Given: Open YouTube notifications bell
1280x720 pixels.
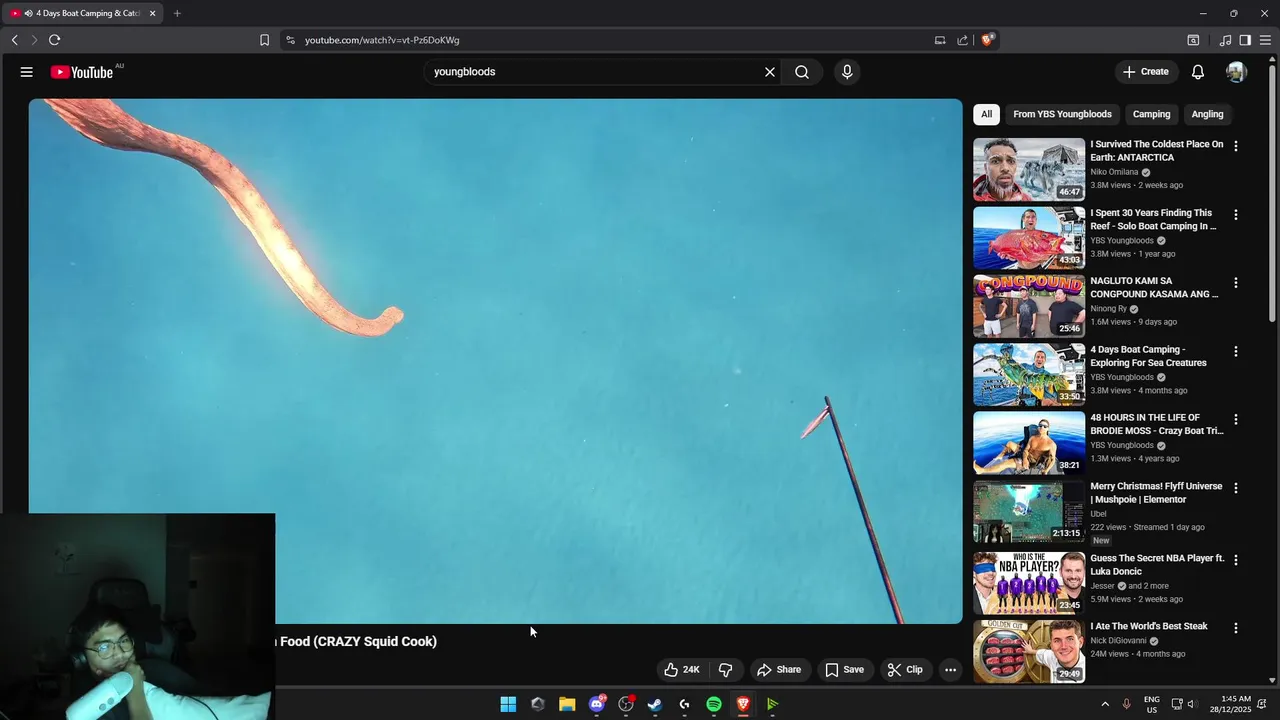Looking at the screenshot, I should click(1198, 72).
